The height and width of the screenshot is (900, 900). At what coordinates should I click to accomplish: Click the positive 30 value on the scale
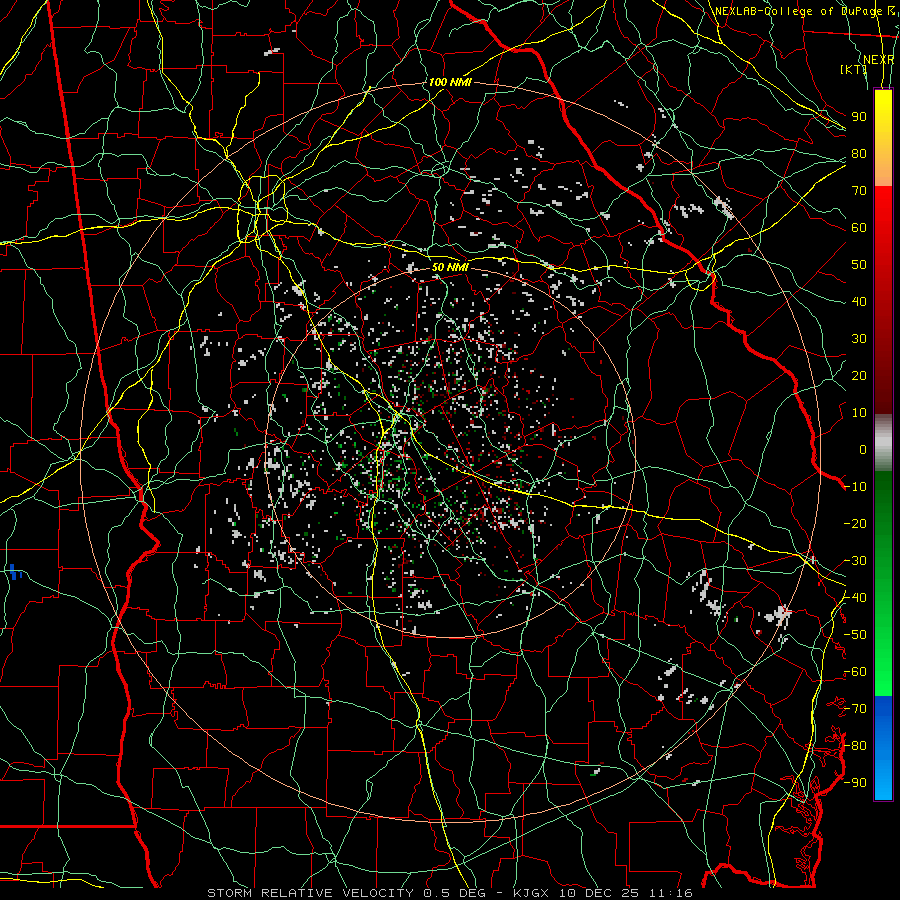[x=859, y=338]
